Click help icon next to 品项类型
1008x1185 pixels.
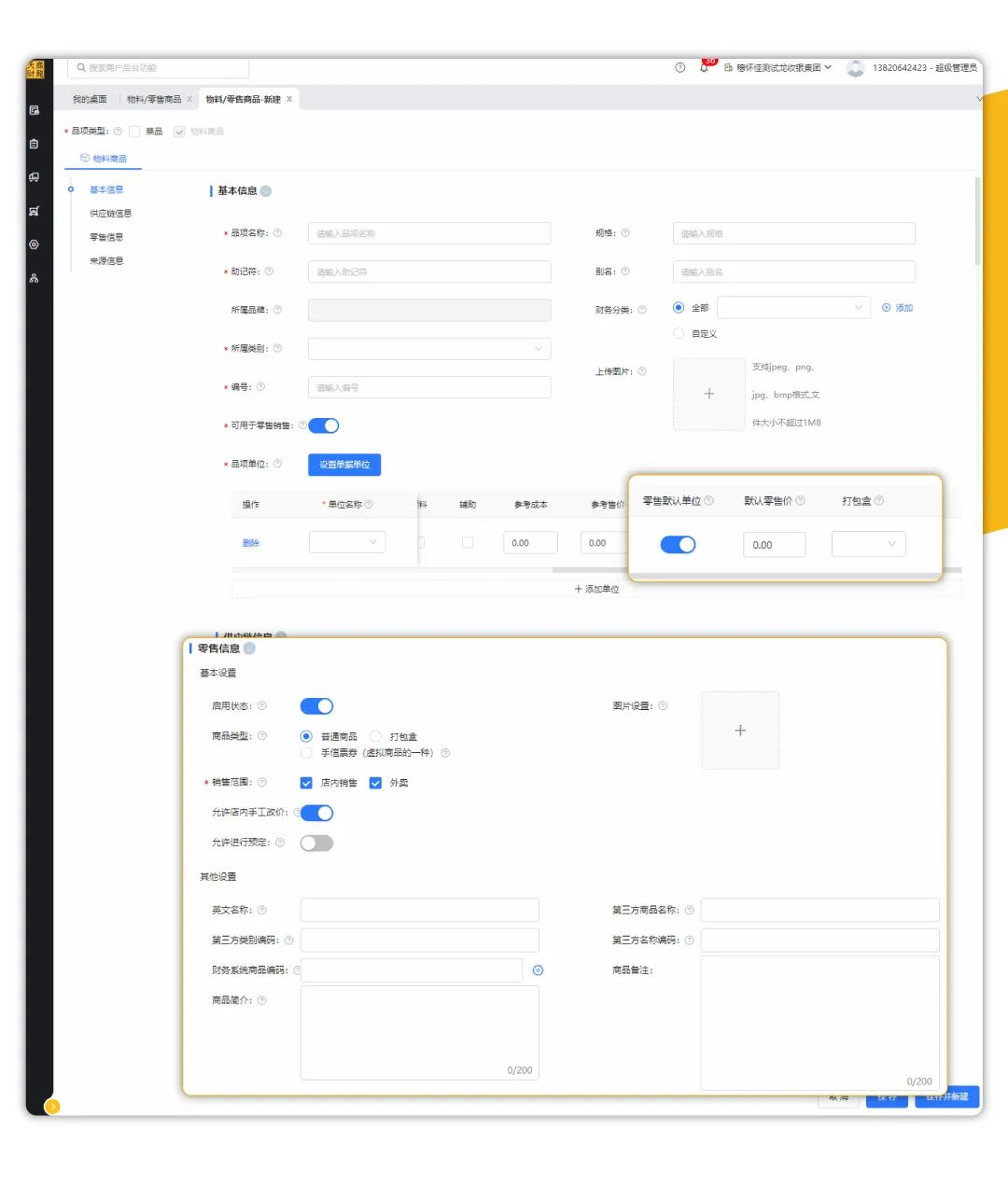(118, 132)
